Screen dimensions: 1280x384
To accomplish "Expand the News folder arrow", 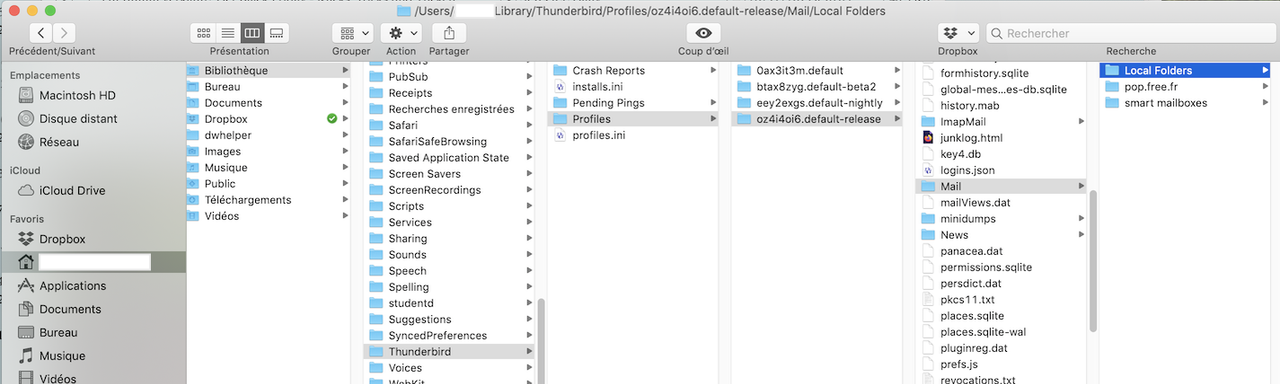I will [x=1081, y=235].
